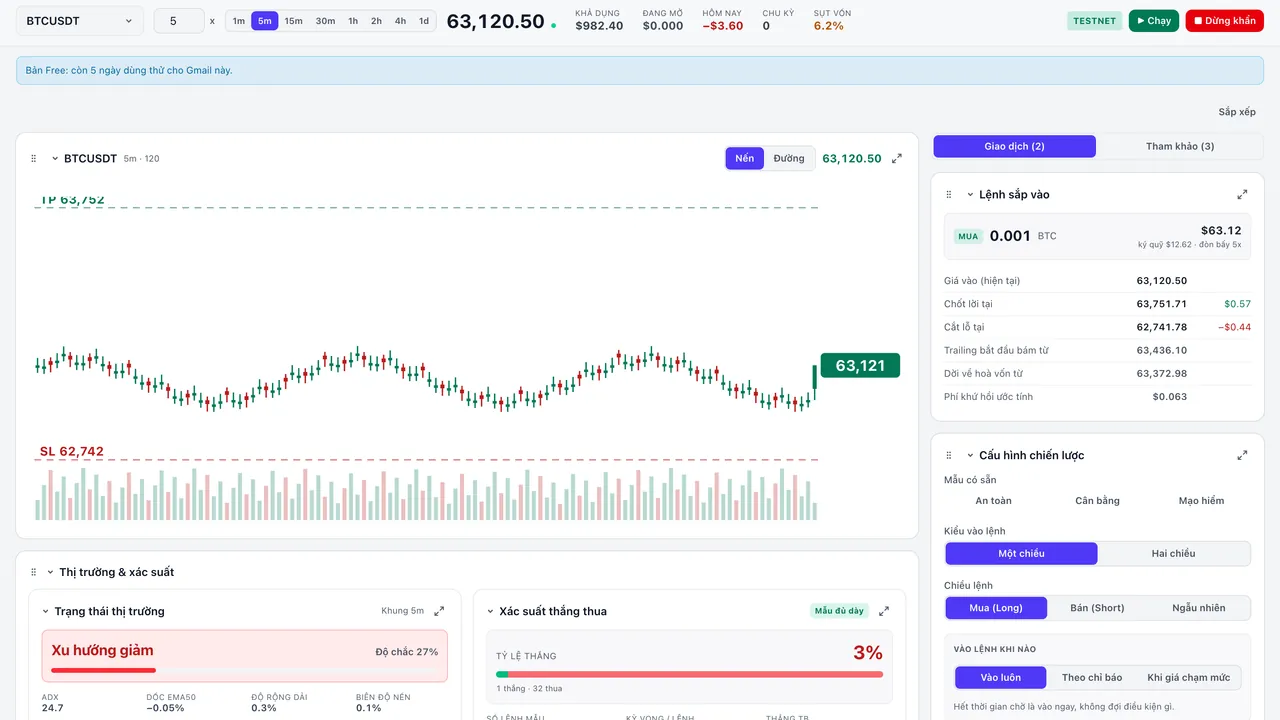Grab the BTCUSDT chart drag handle
1280x720 pixels.
pyautogui.click(x=34, y=158)
